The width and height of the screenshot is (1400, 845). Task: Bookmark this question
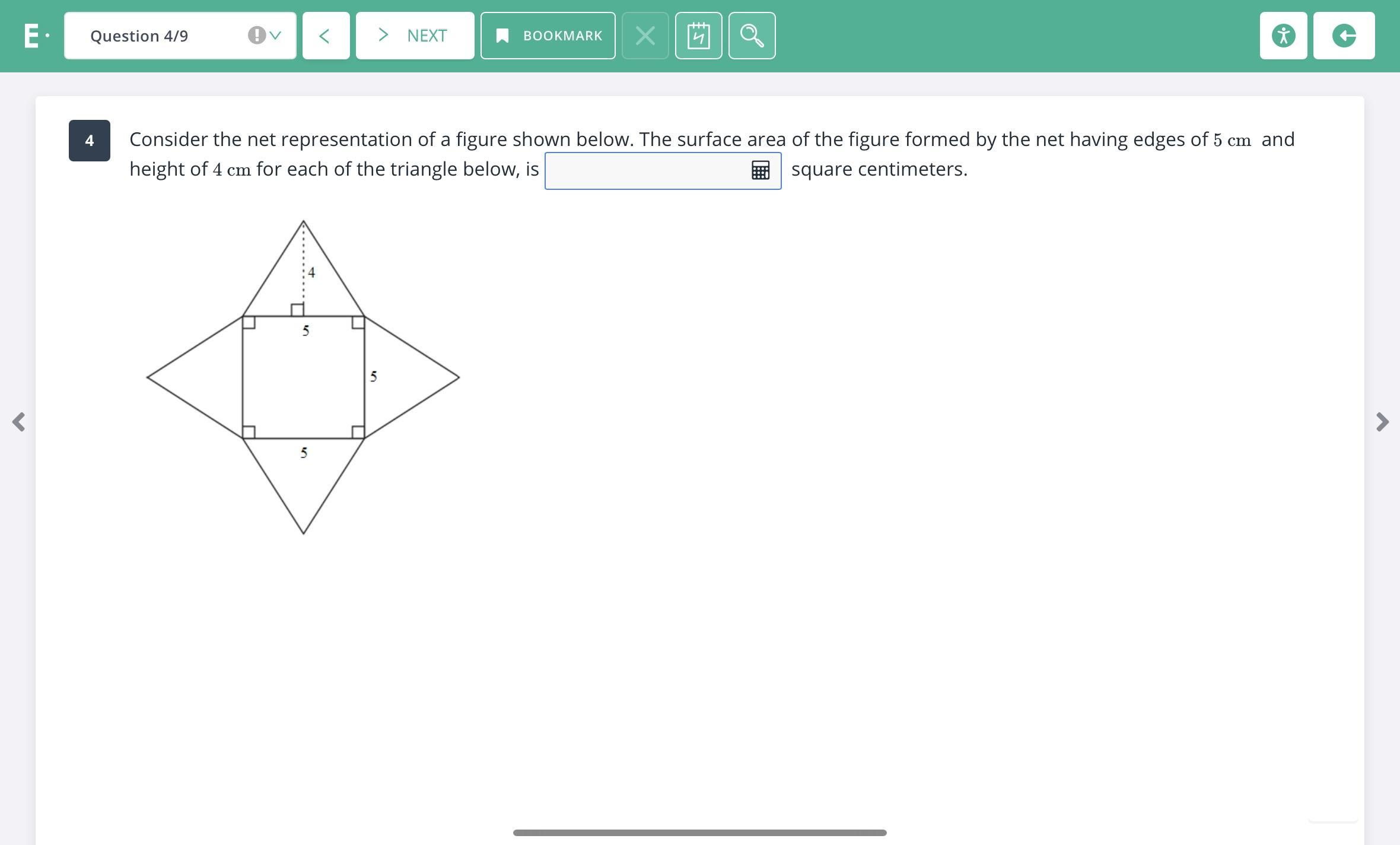coord(548,36)
